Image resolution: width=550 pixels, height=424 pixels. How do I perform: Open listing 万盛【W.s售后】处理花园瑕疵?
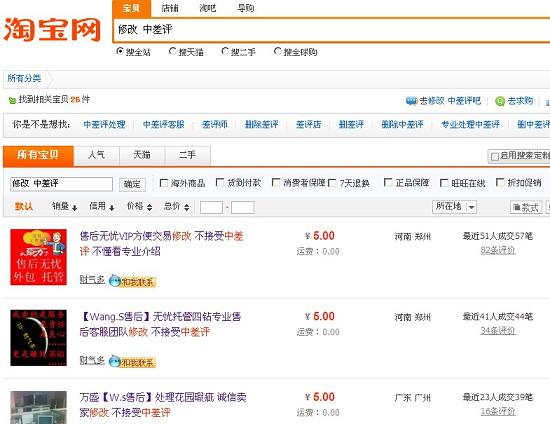click(163, 405)
